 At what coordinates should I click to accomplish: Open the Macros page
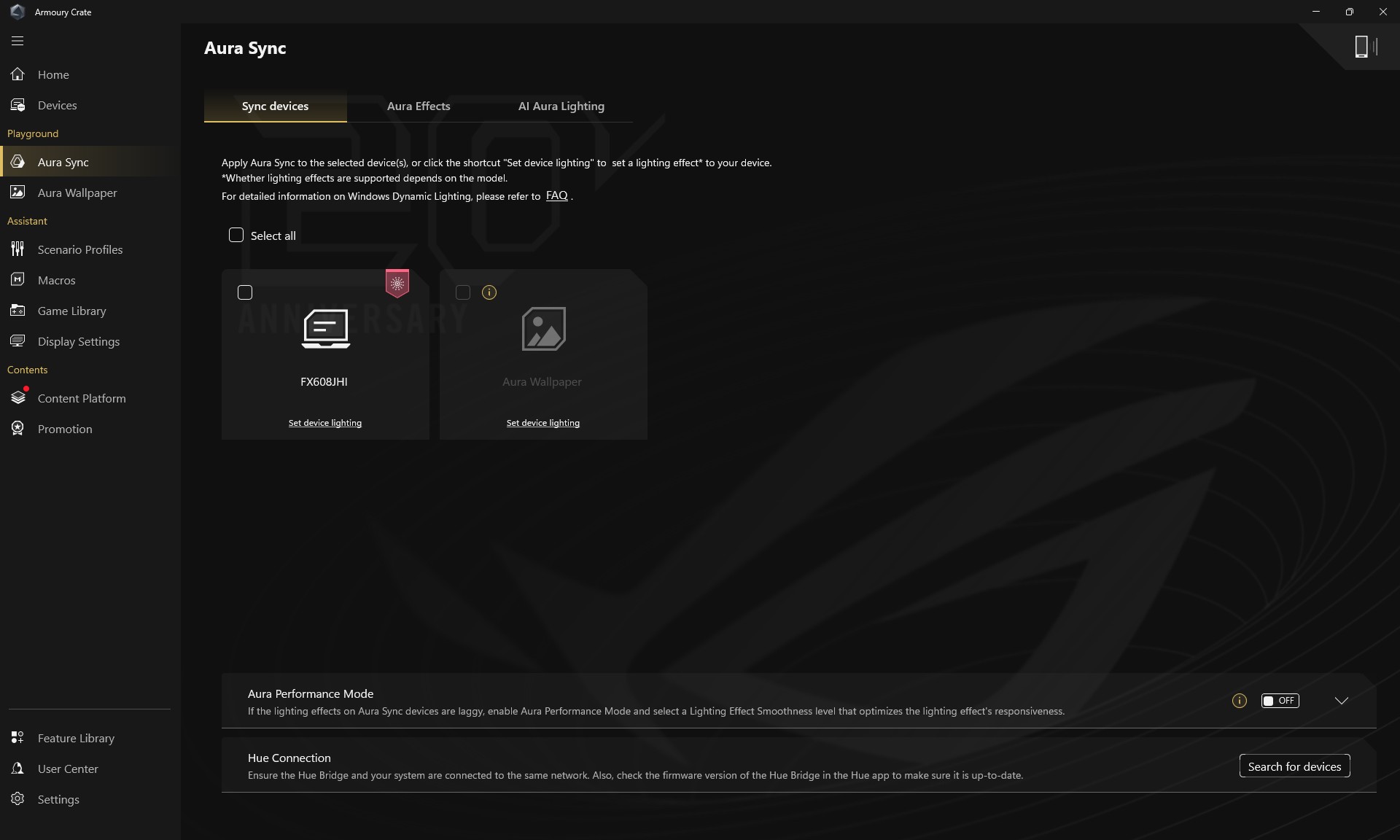coord(90,280)
